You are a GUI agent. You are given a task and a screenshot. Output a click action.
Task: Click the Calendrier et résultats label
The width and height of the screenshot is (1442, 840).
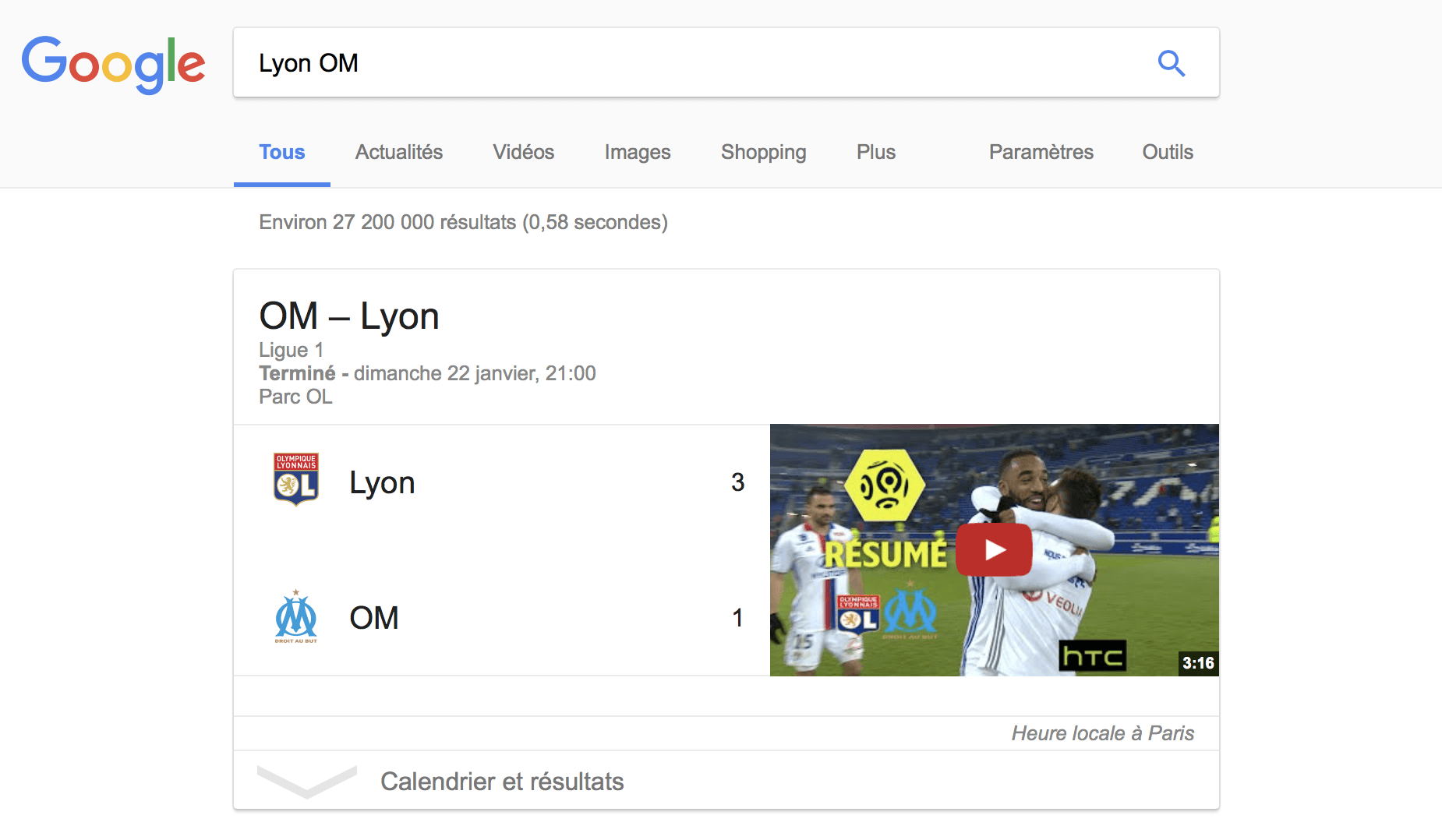click(502, 782)
